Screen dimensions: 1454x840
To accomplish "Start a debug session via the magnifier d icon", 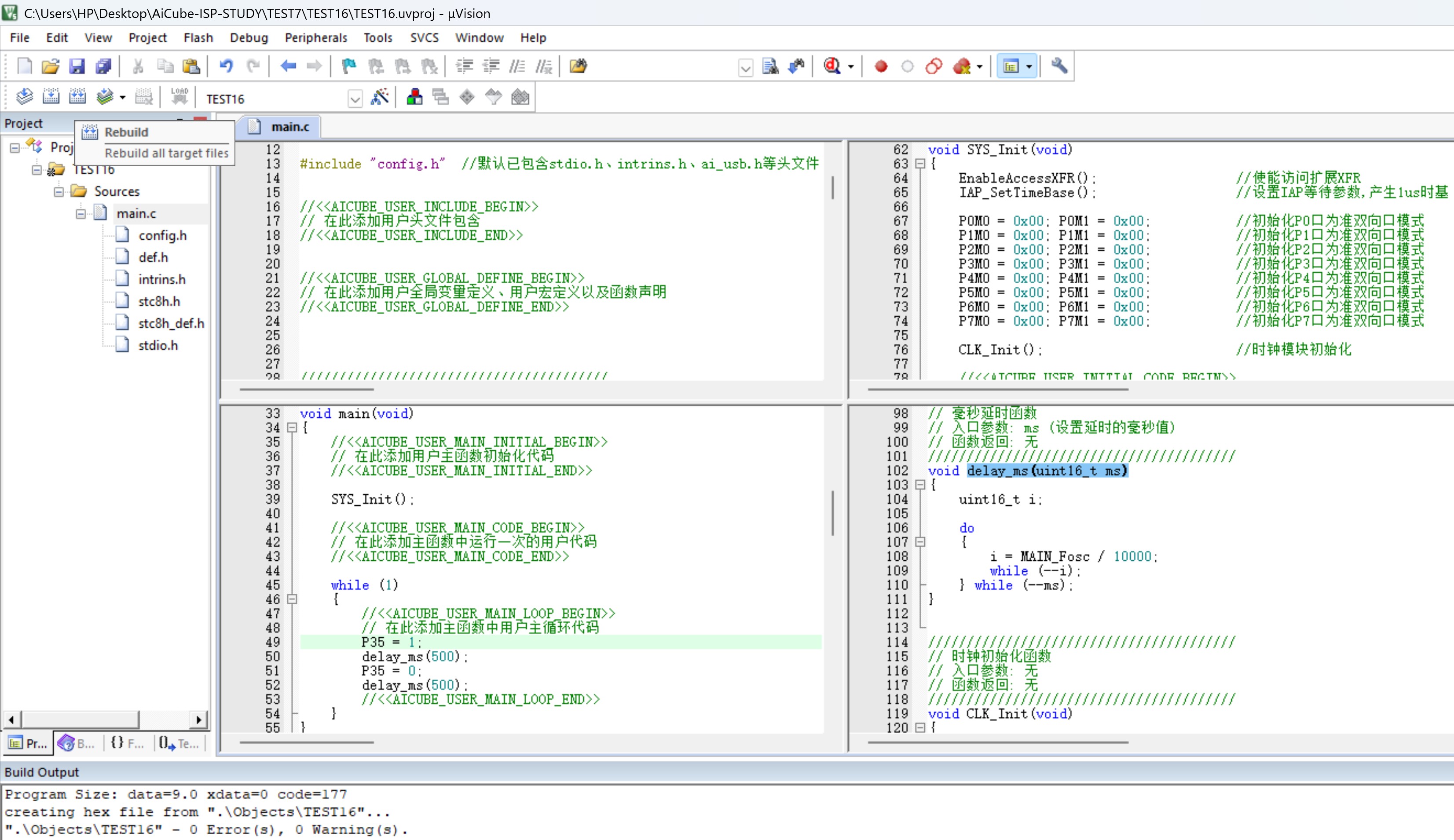I will click(832, 66).
